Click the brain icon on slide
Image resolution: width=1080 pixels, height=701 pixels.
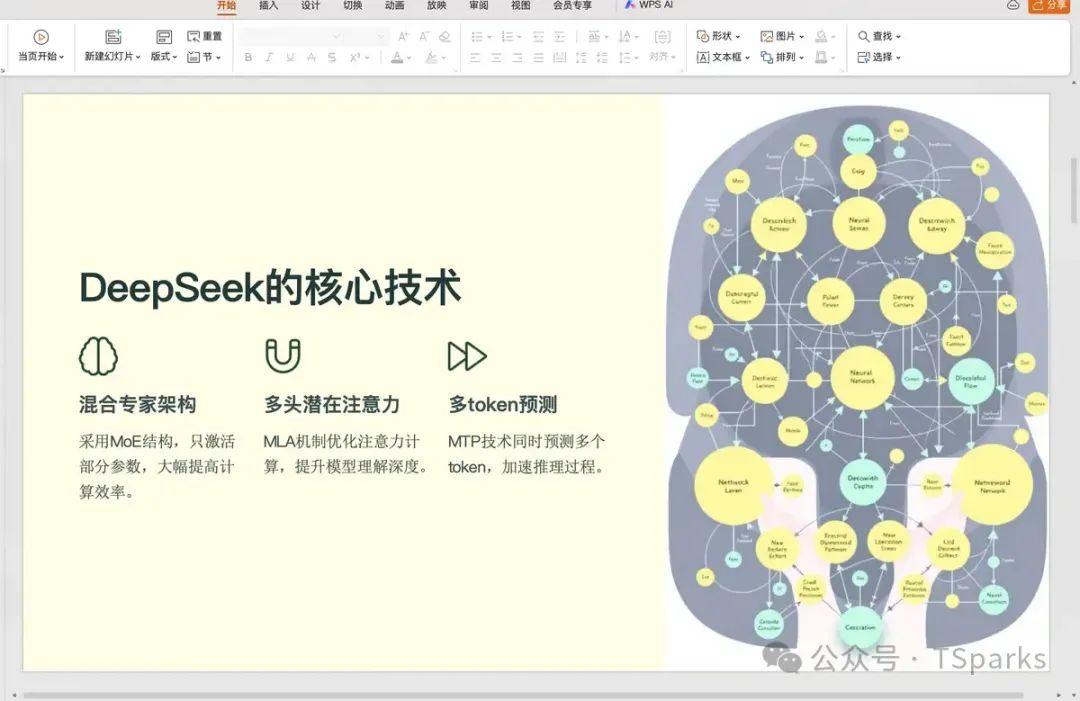98,356
